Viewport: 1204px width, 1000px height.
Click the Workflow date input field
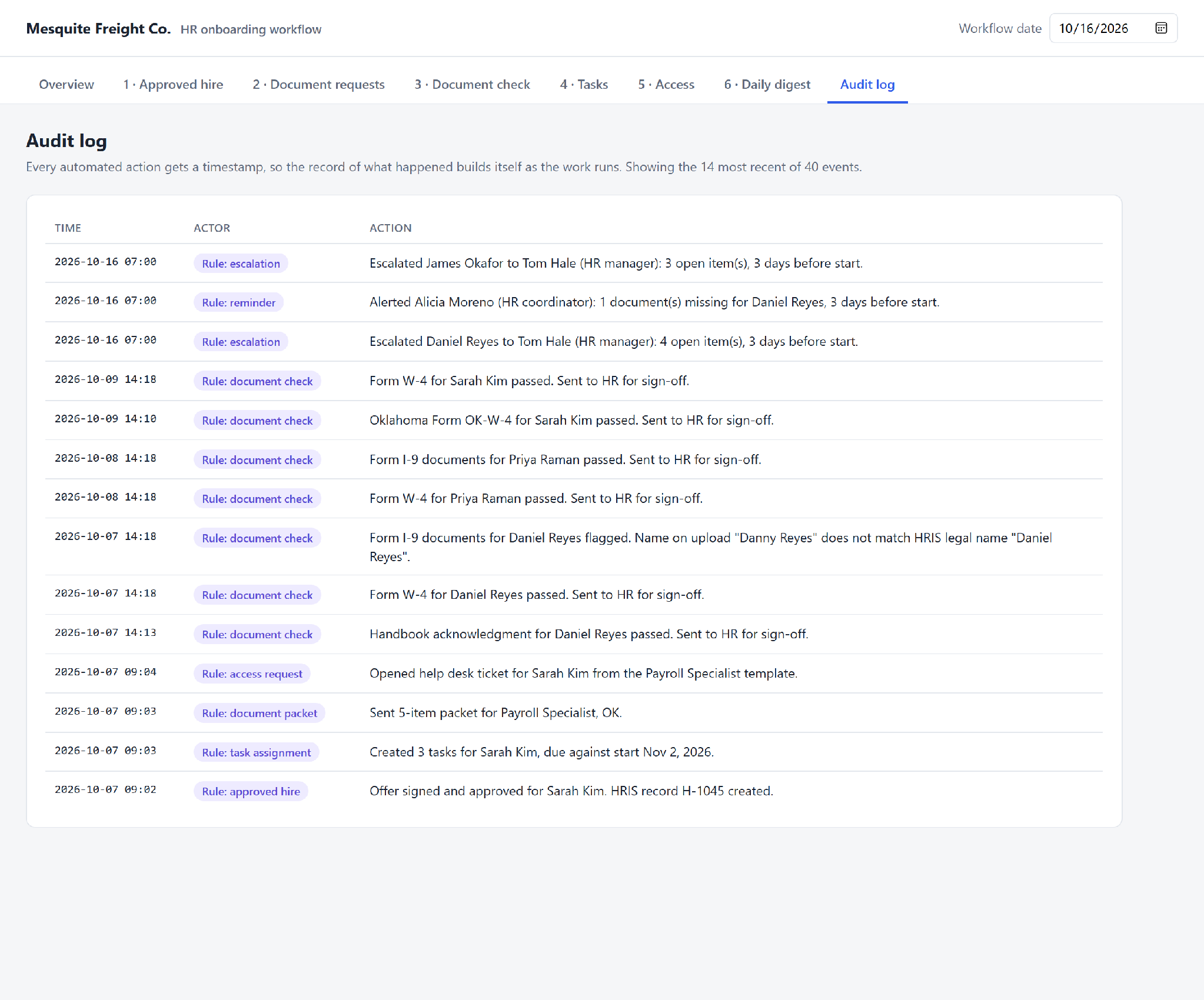pos(1113,28)
